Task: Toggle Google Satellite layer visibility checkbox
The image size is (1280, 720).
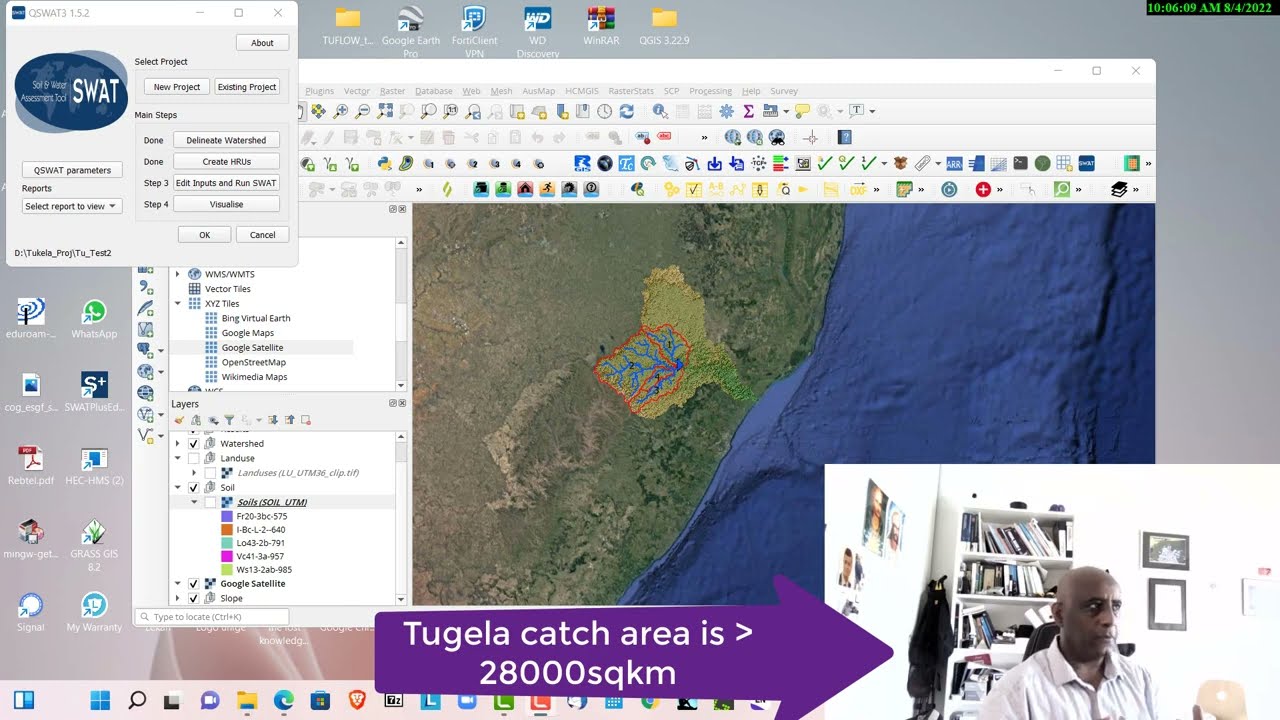Action: (x=194, y=583)
